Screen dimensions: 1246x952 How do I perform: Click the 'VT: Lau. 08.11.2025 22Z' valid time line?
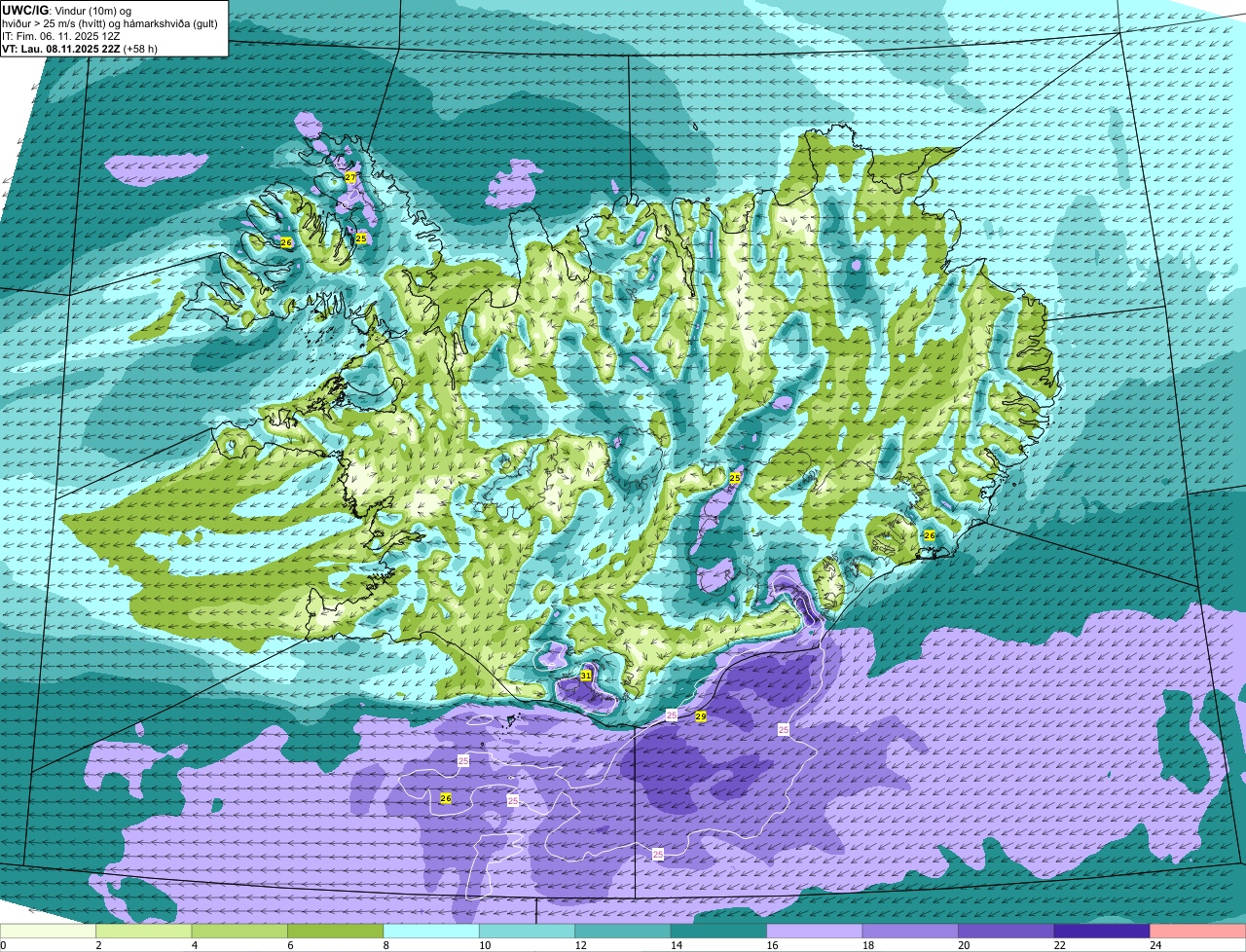point(80,48)
